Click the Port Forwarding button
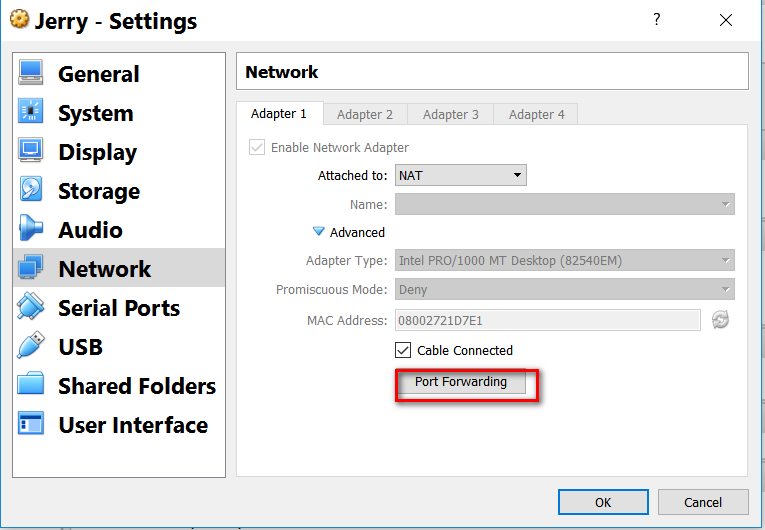Image resolution: width=765 pixels, height=530 pixels. pos(461,382)
